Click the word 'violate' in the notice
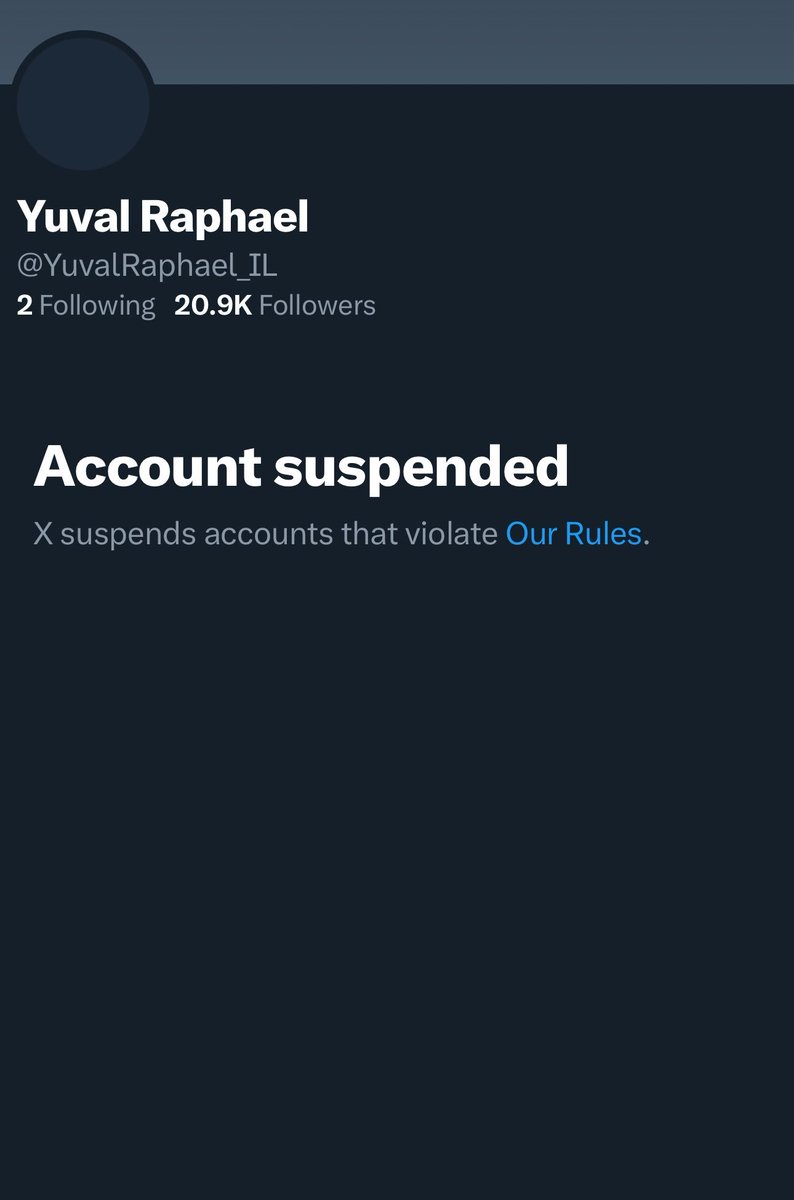The height and width of the screenshot is (1200, 794). coord(451,533)
